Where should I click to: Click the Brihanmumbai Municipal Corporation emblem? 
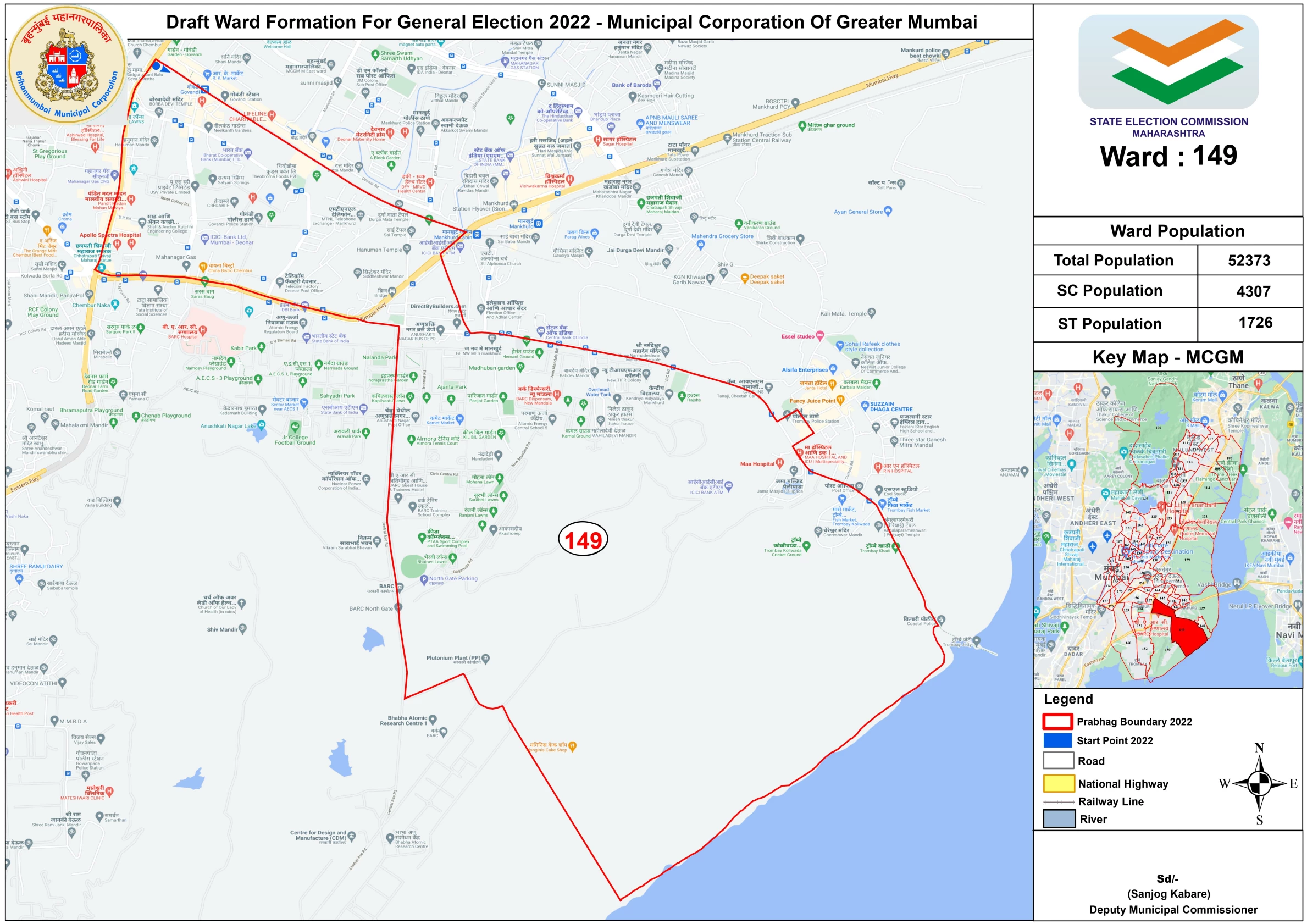[x=67, y=64]
